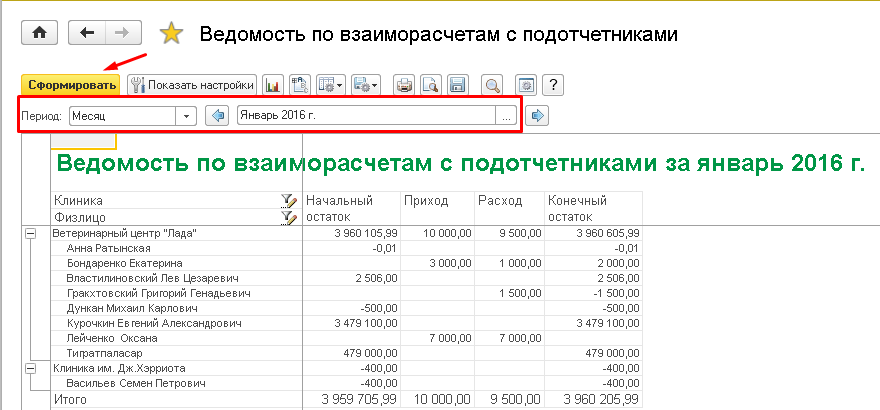Click the Сформировать button
The height and width of the screenshot is (410, 880).
[x=70, y=86]
